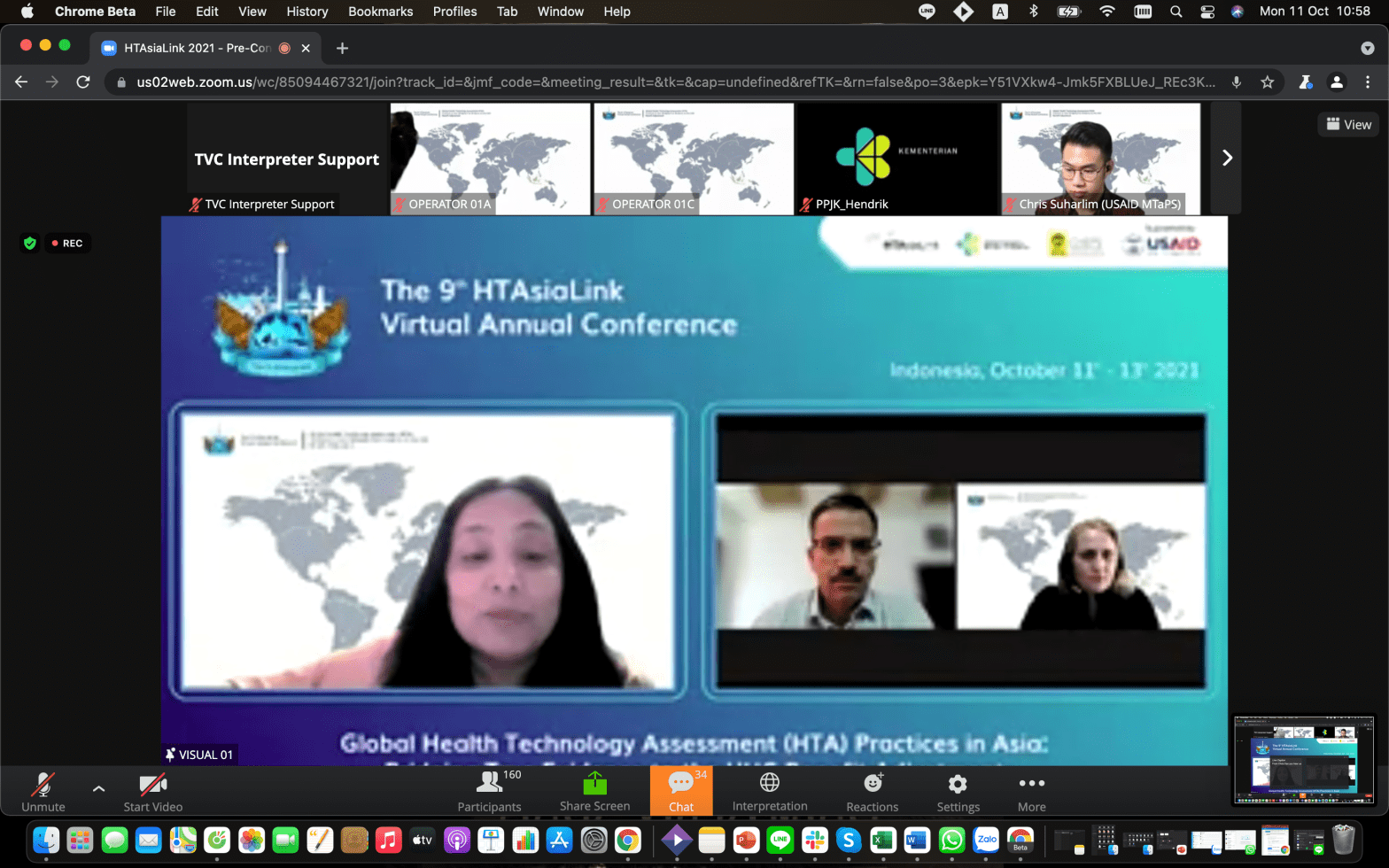
Task: Open a new browser tab
Action: pos(342,48)
